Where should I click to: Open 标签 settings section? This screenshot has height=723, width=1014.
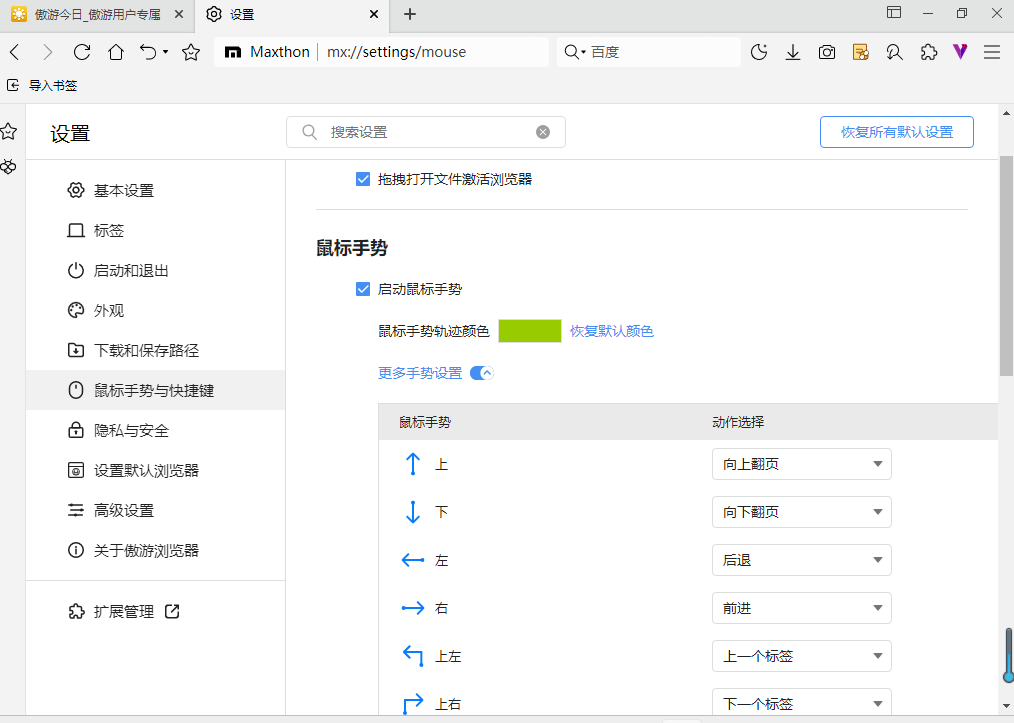155,231
